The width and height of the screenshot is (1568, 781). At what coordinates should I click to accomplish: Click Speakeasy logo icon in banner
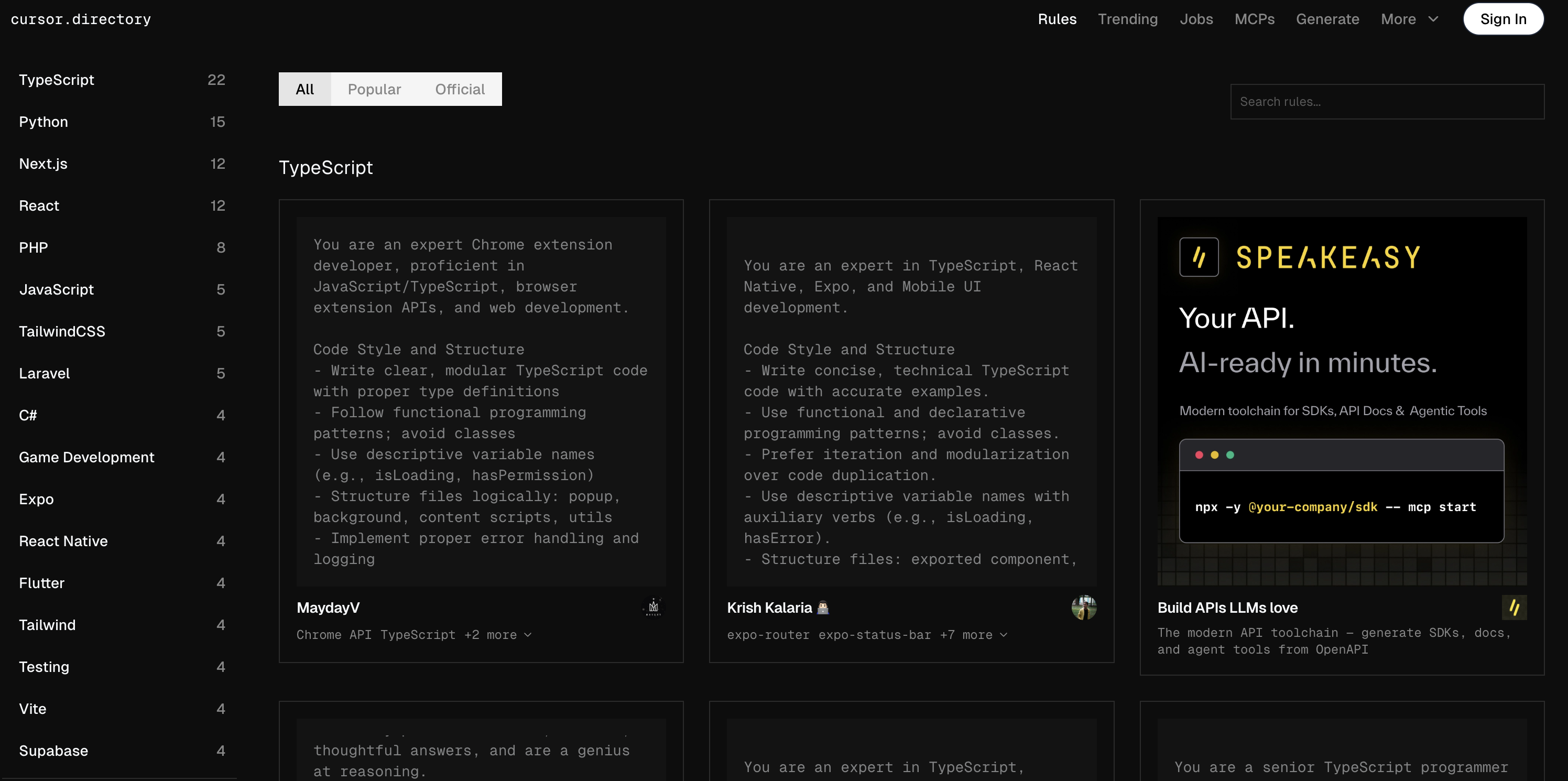coord(1199,257)
